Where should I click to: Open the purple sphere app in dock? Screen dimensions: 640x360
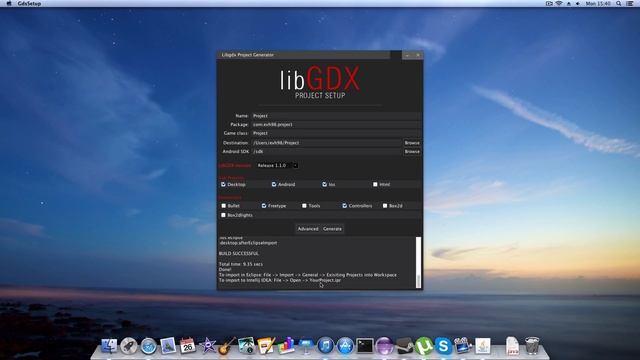(x=384, y=346)
